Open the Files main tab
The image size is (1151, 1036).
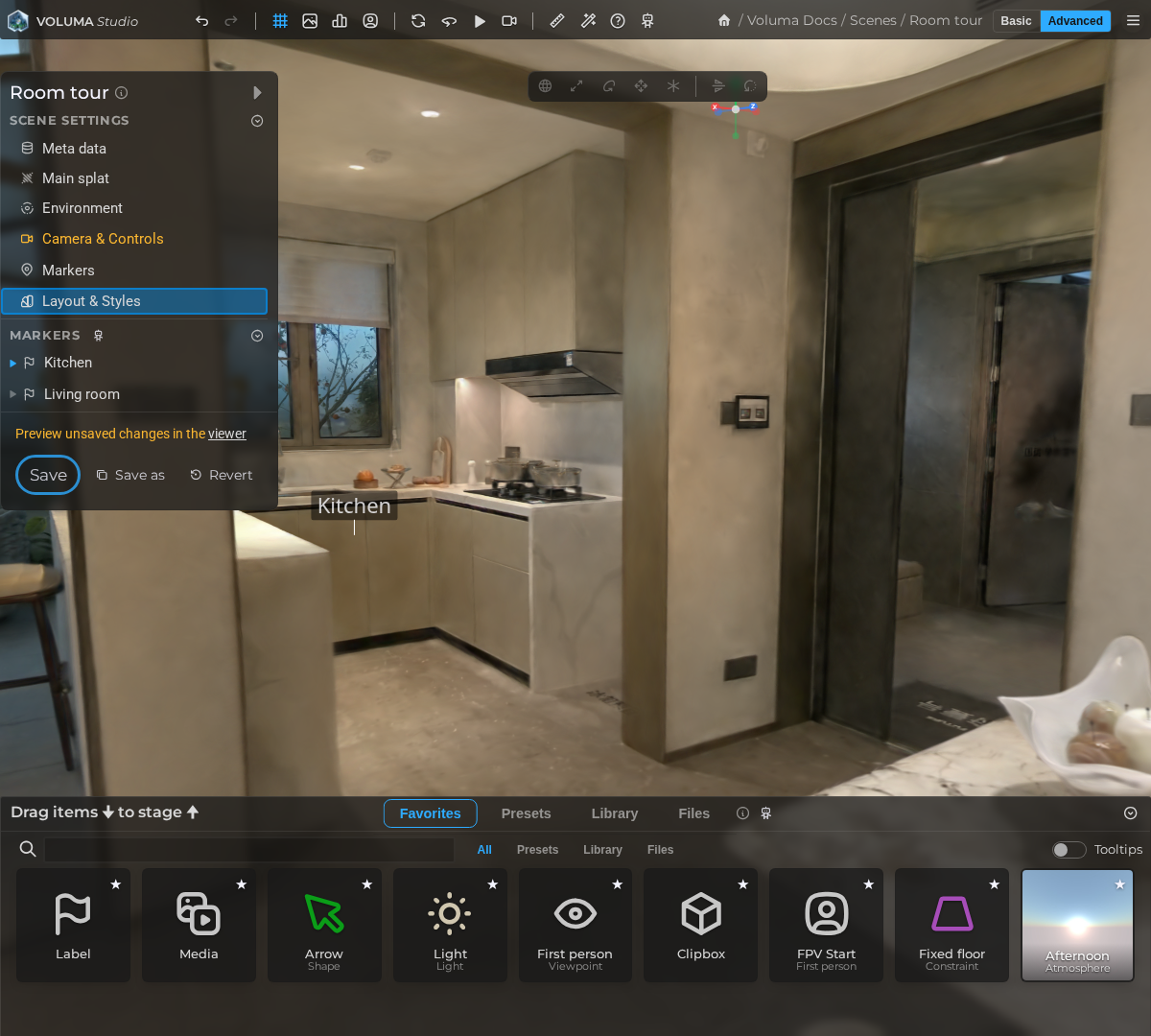pyautogui.click(x=693, y=813)
